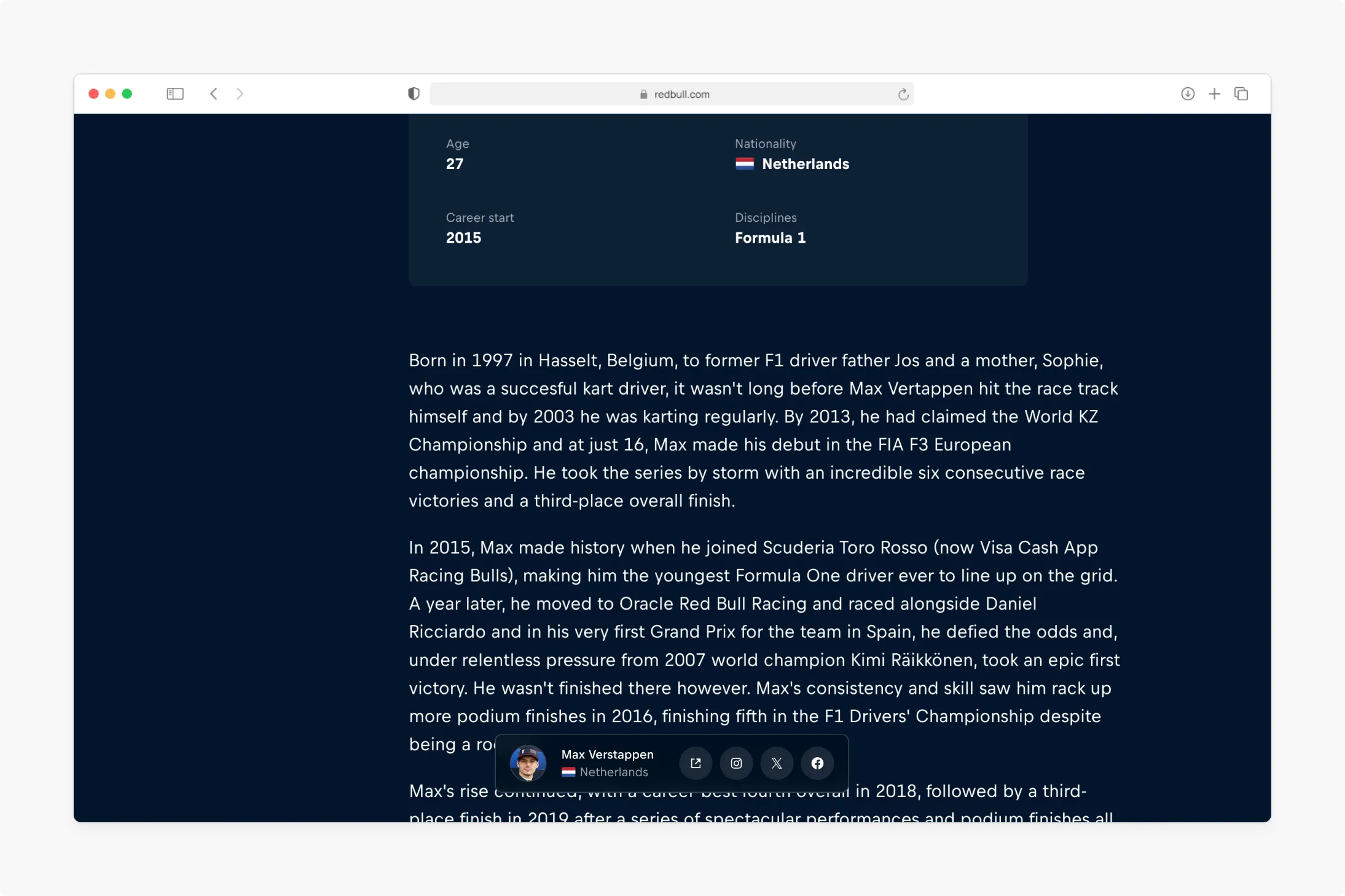Reload the redbull.com page

[x=903, y=94]
